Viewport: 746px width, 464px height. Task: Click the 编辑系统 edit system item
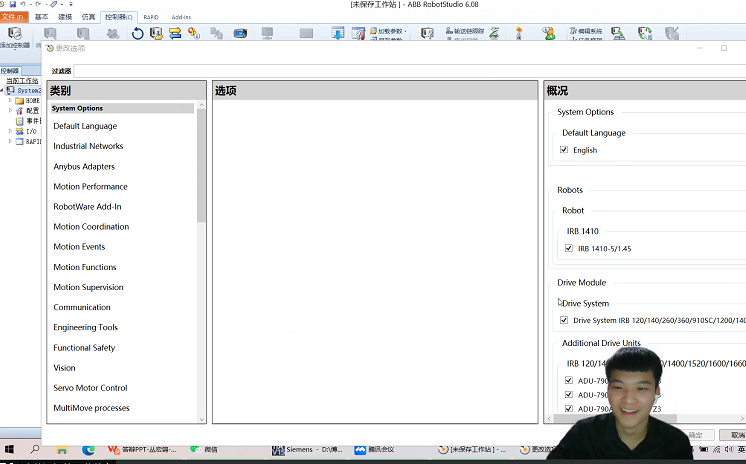click(x=586, y=31)
